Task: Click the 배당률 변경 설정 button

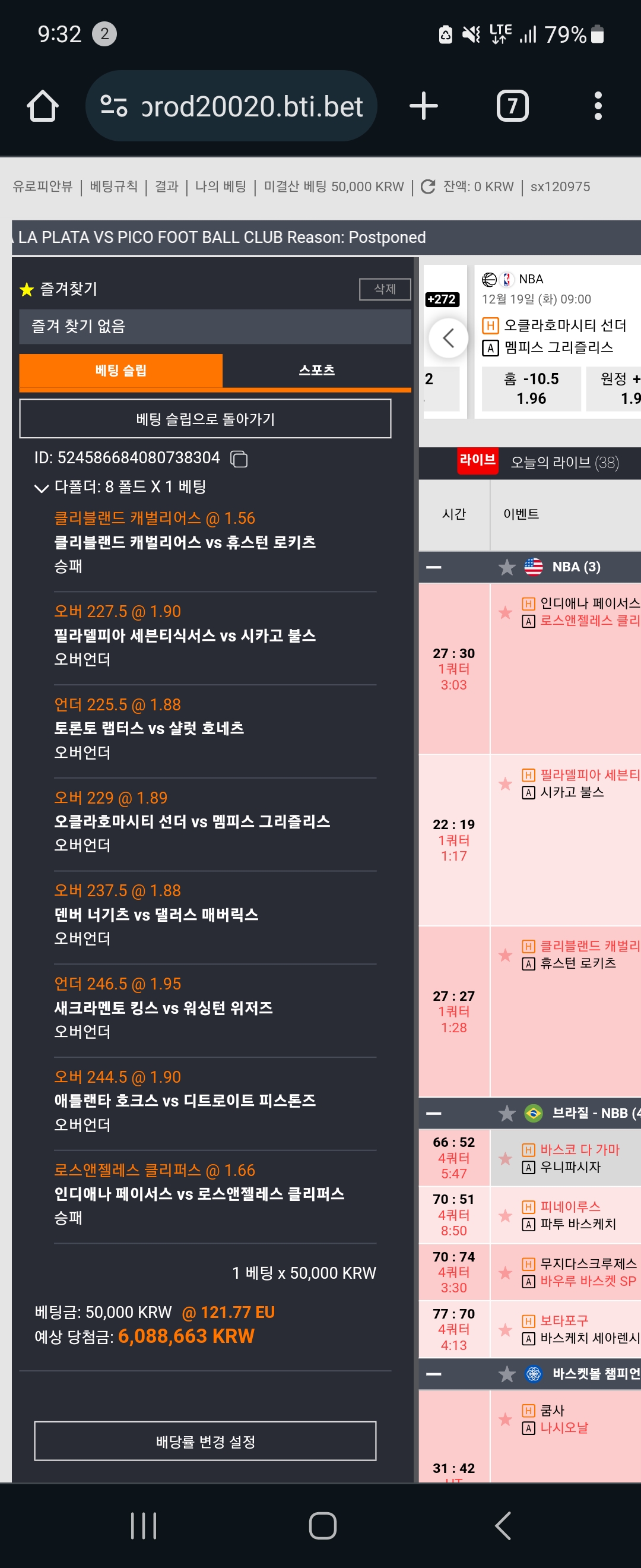Action: 205,1441
